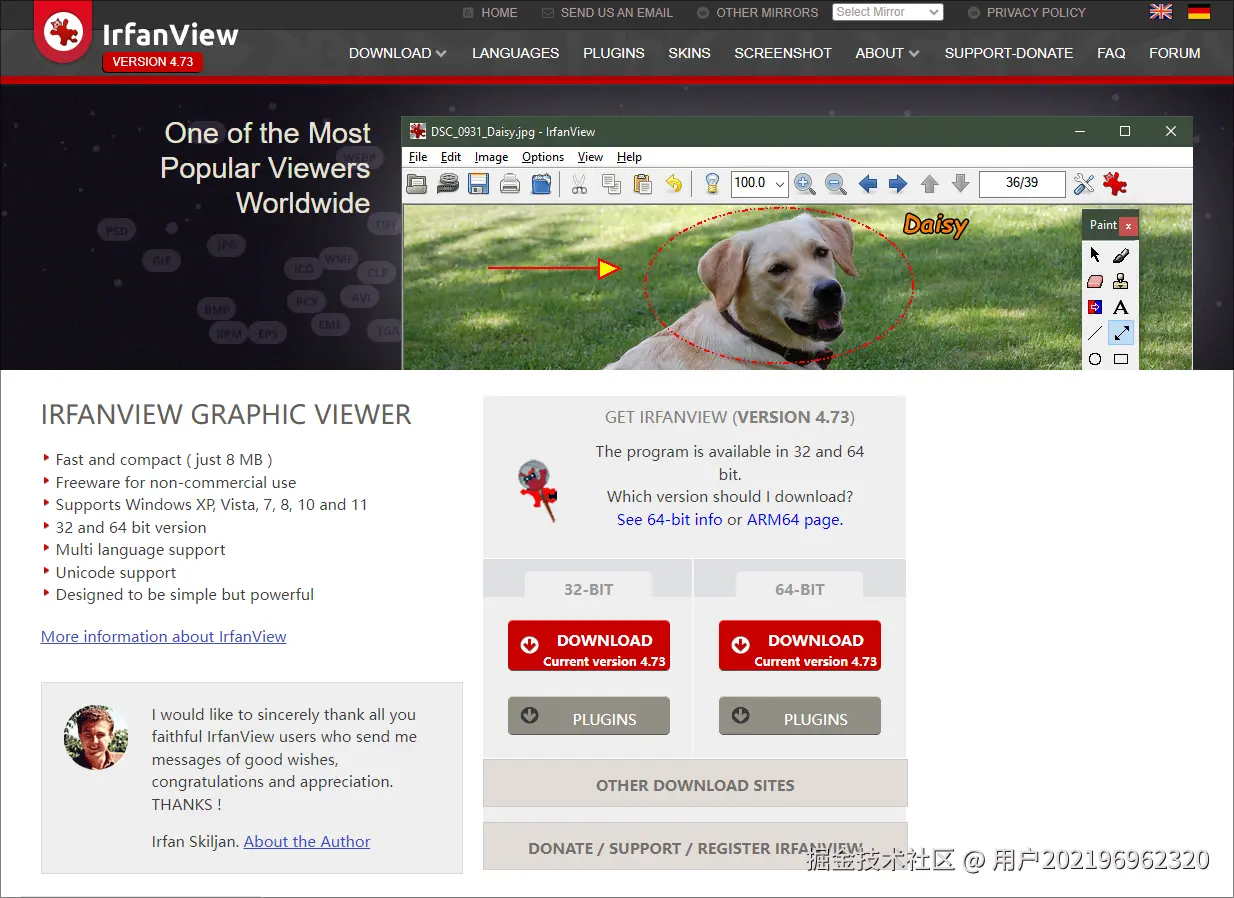Open the 'About the Author' link

click(307, 842)
